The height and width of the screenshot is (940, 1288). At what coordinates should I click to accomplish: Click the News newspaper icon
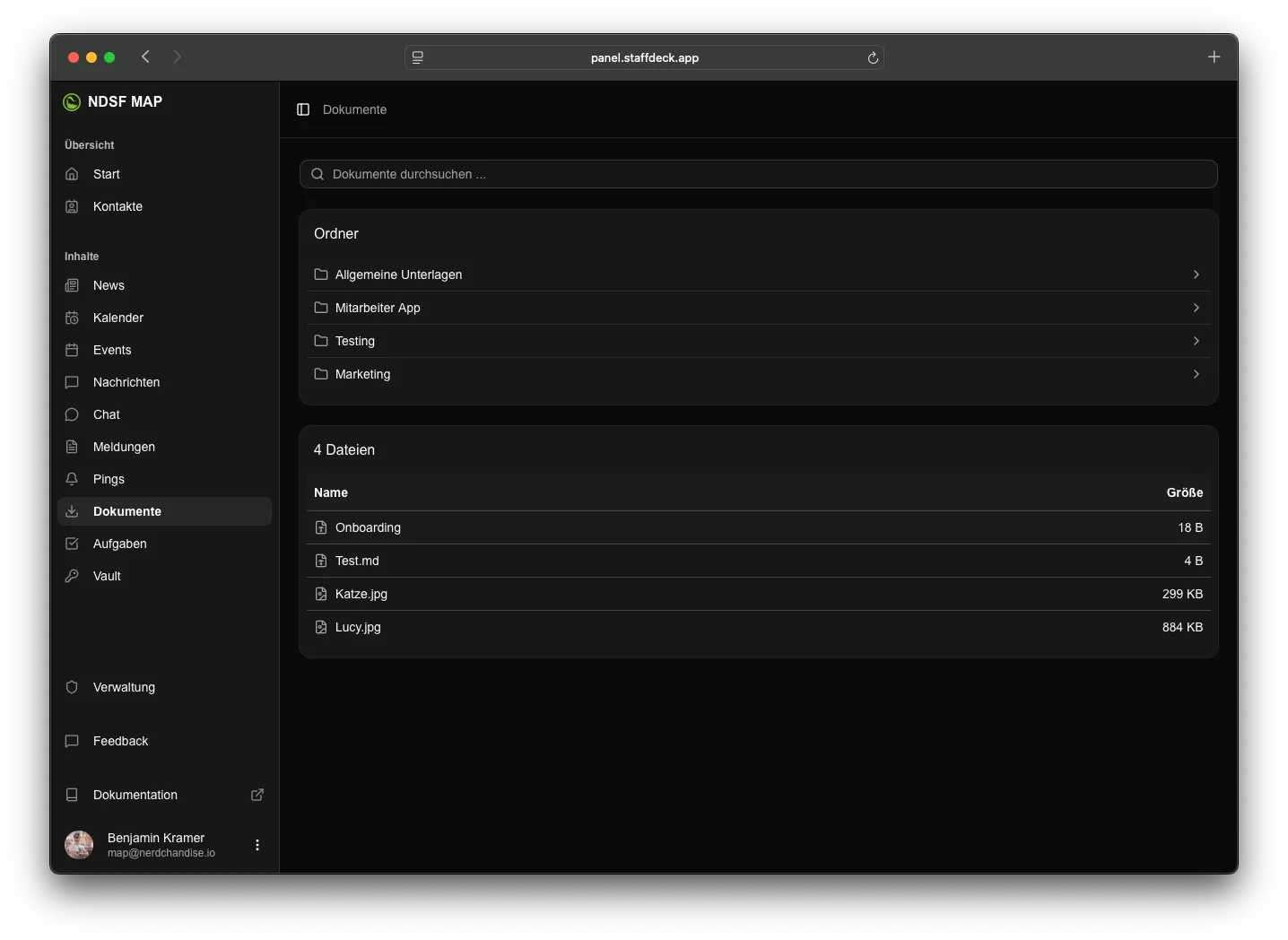pos(72,285)
